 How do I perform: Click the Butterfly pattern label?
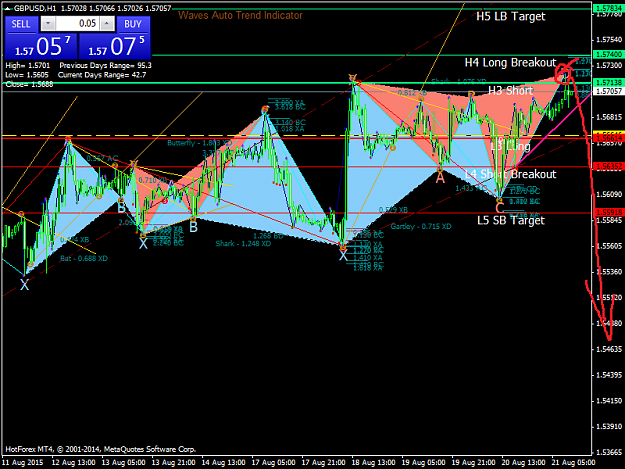[200, 143]
